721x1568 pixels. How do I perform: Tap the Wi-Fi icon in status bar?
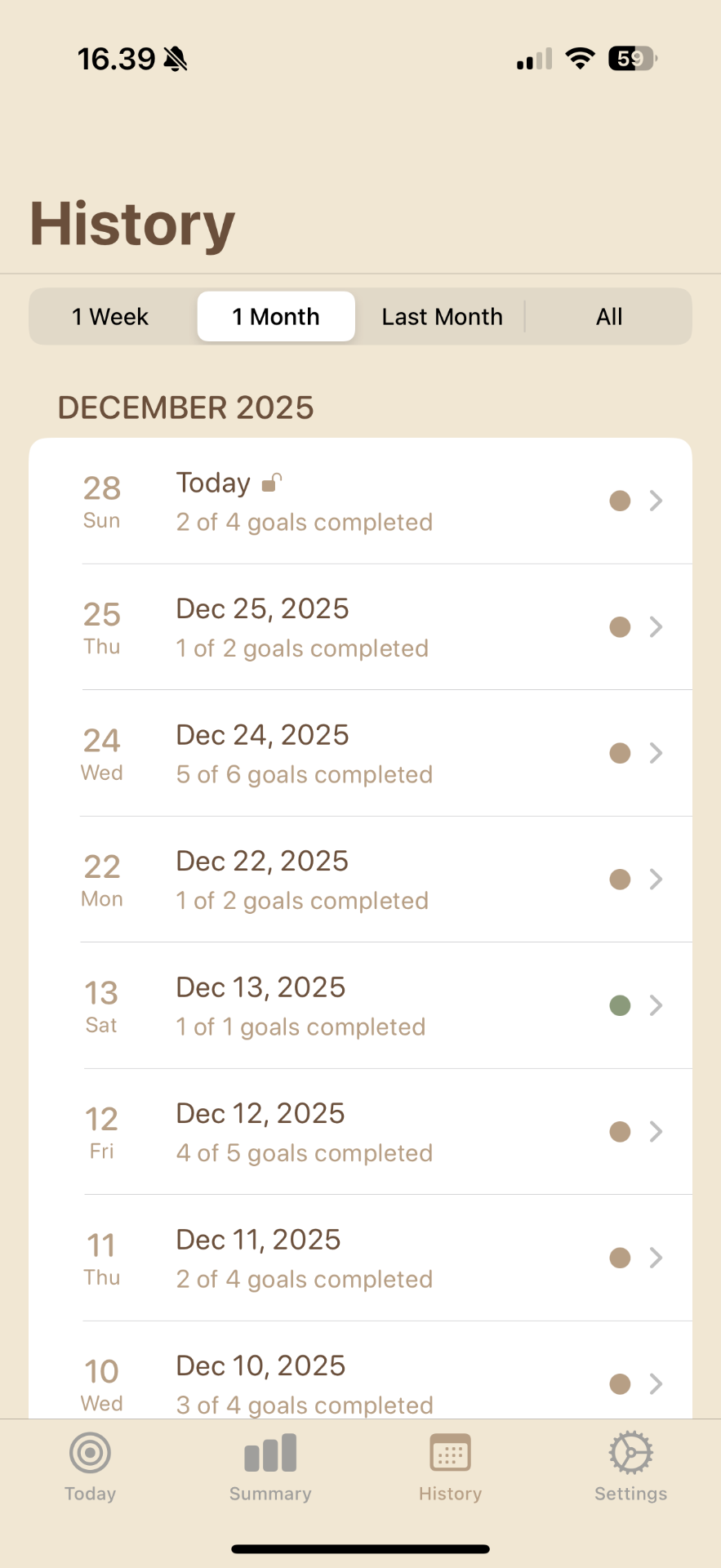click(x=580, y=59)
